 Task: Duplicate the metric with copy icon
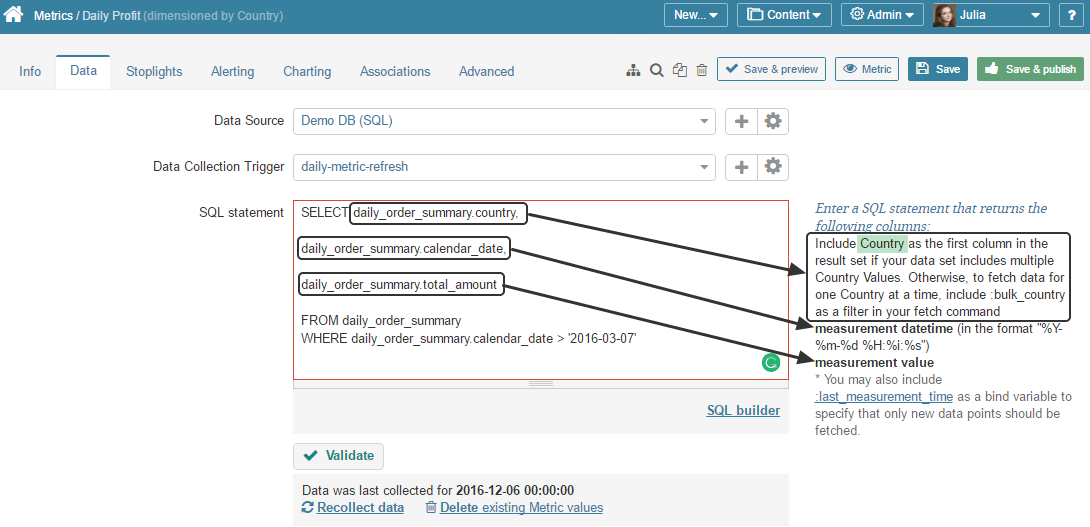(x=680, y=70)
